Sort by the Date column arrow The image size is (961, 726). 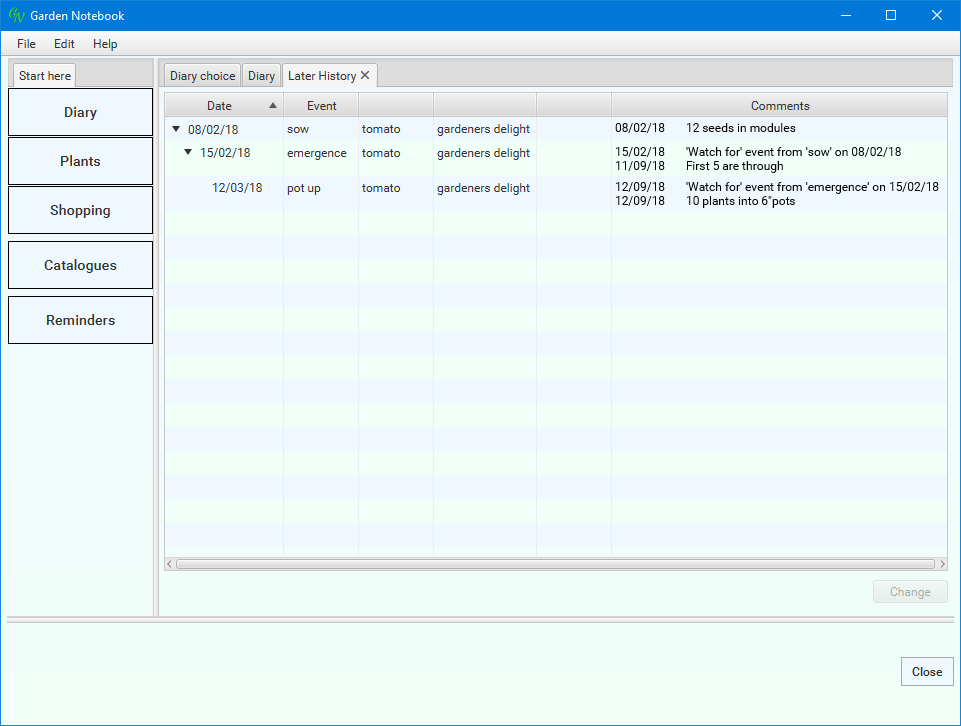(273, 105)
